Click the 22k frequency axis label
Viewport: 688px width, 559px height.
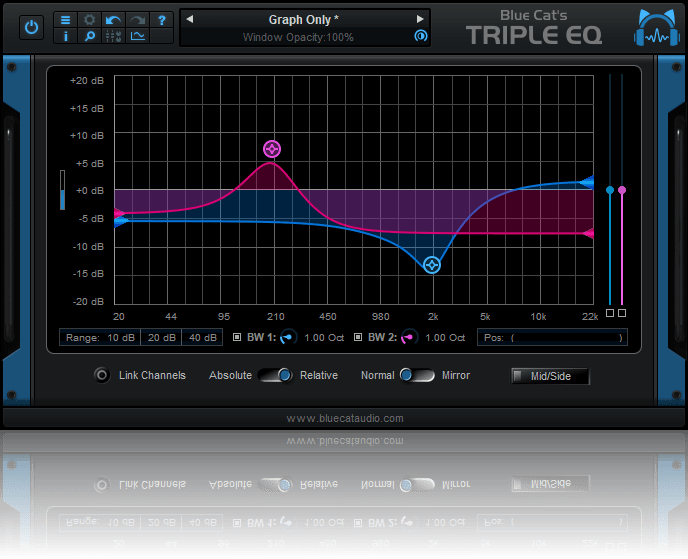[590, 317]
